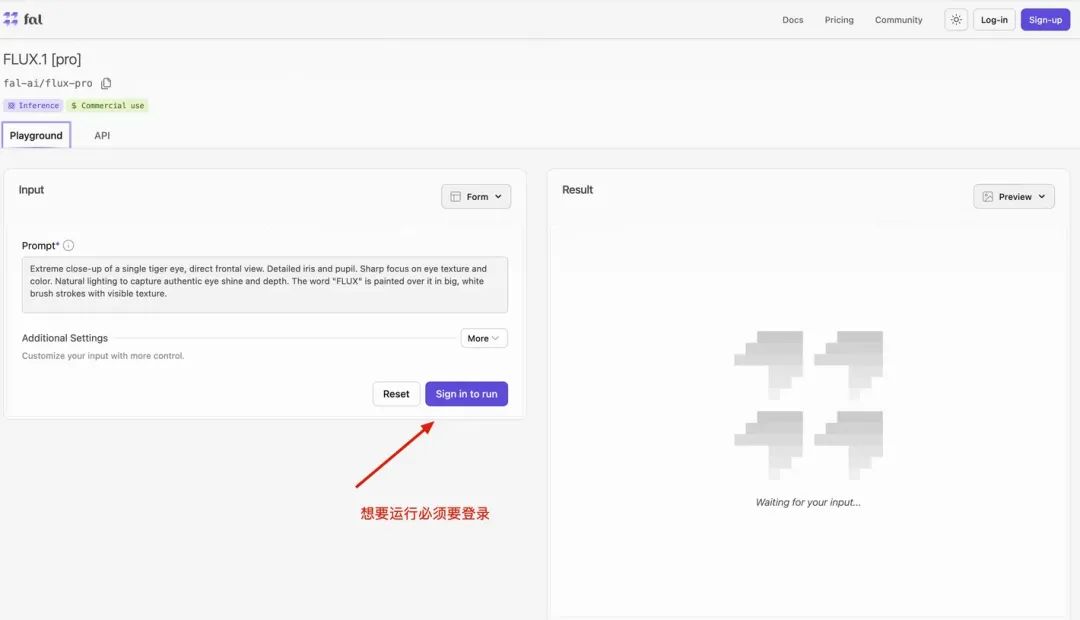Open the Form input mode dropdown
This screenshot has height=620, width=1080.
coord(476,196)
